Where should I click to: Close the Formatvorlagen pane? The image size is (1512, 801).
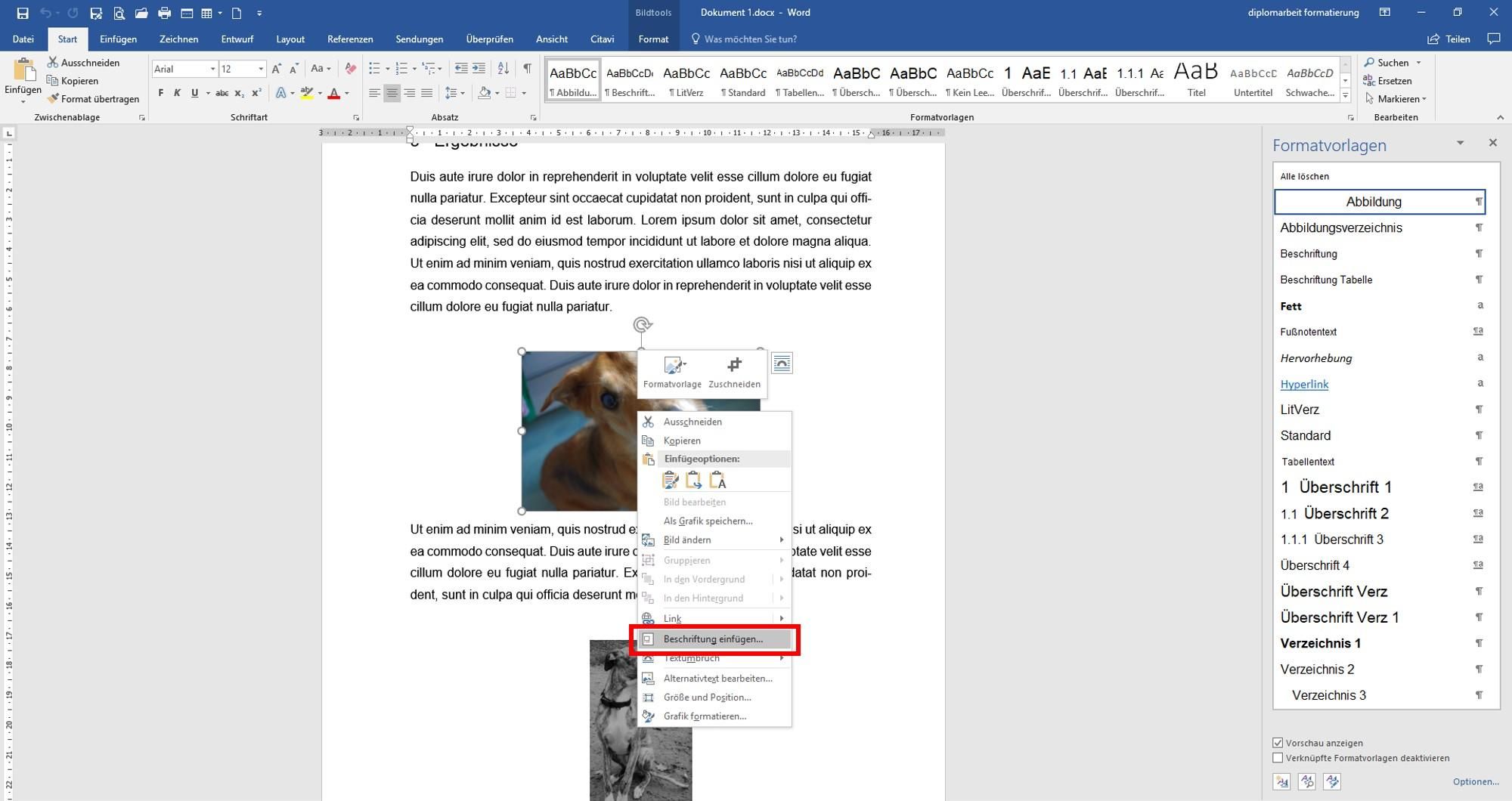coord(1492,143)
